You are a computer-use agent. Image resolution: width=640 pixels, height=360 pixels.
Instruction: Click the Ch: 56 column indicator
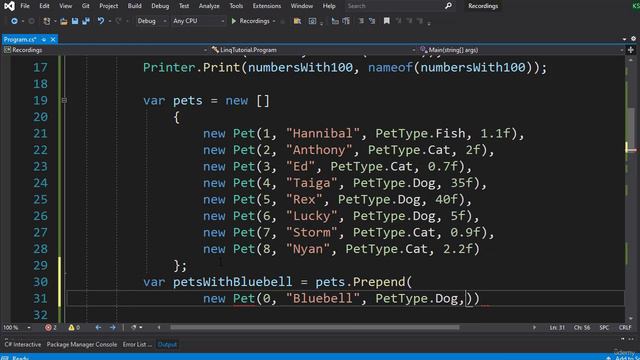coord(582,327)
